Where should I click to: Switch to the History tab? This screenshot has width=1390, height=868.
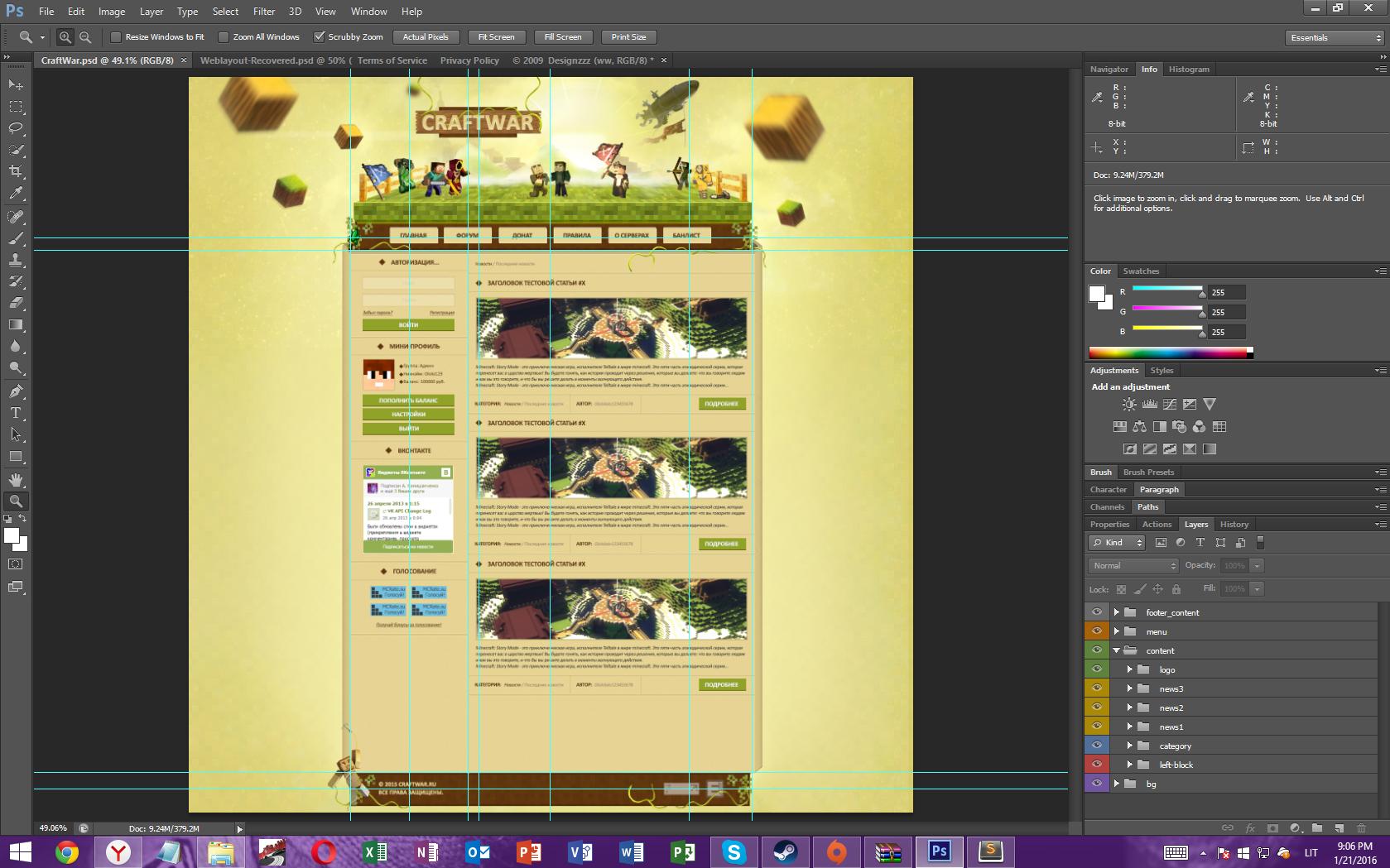pyautogui.click(x=1234, y=525)
